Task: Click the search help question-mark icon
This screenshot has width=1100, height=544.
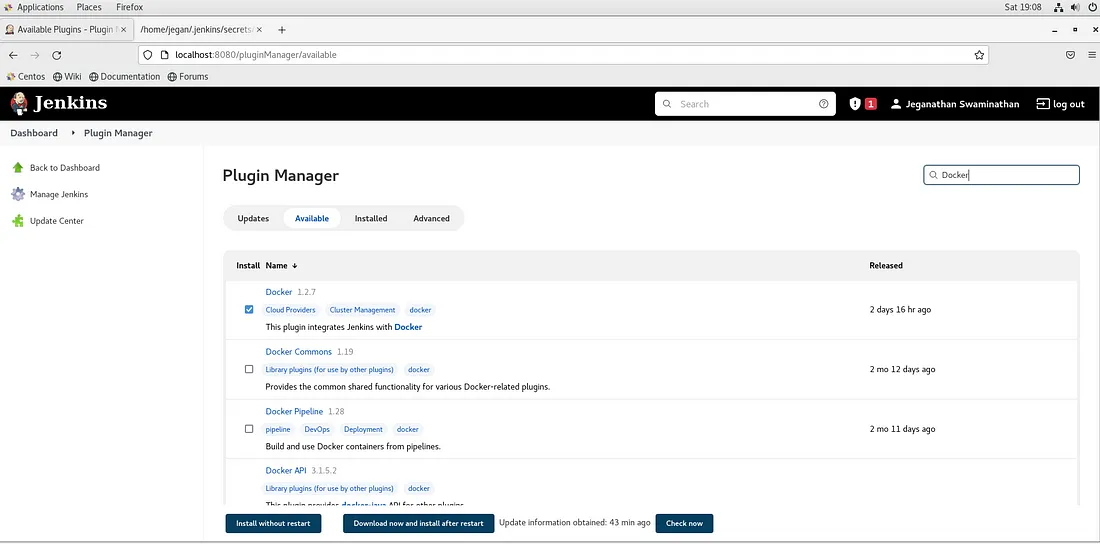Action: click(x=824, y=104)
